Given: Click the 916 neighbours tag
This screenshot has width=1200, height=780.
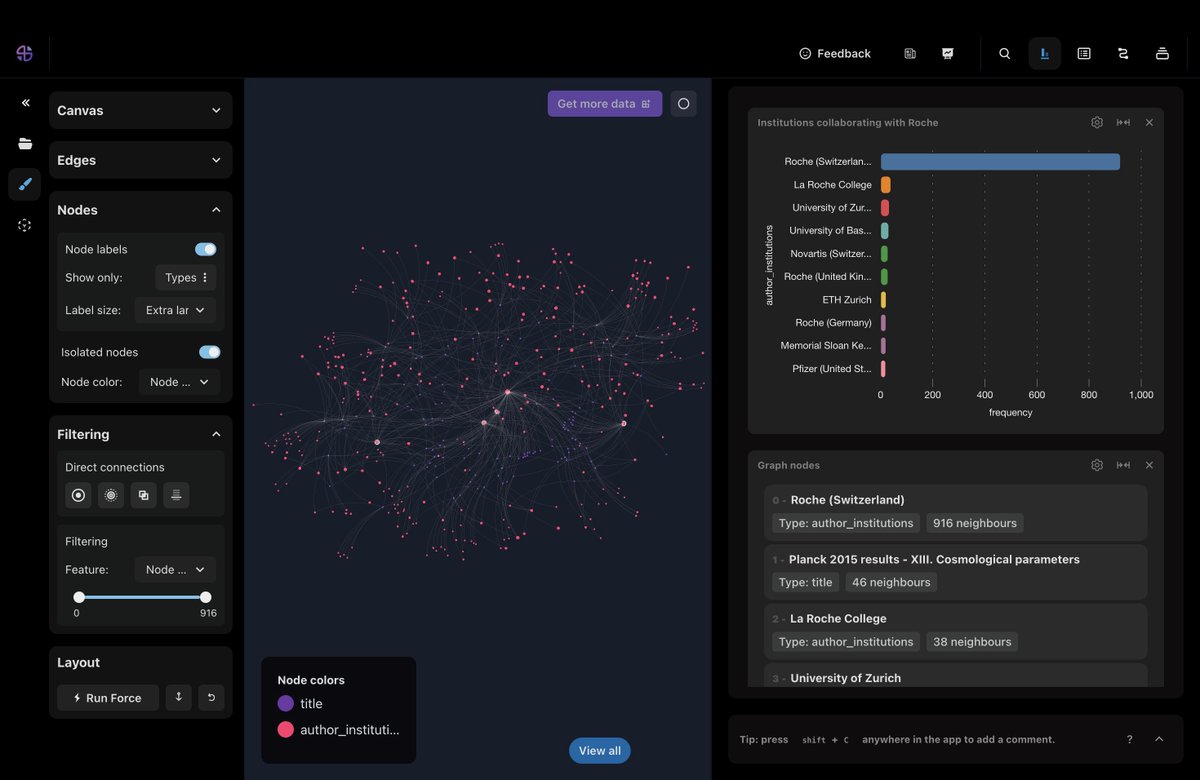Looking at the screenshot, I should point(975,523).
